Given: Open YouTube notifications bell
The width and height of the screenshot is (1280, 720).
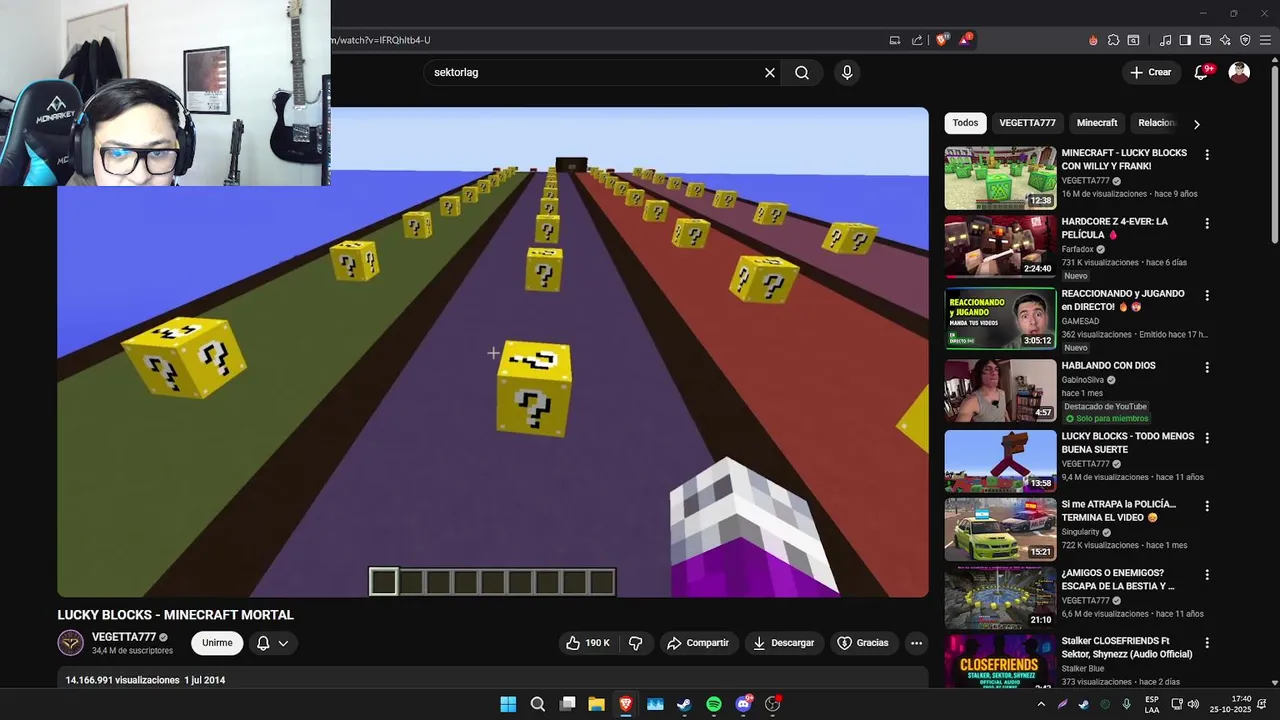Looking at the screenshot, I should (x=1202, y=72).
